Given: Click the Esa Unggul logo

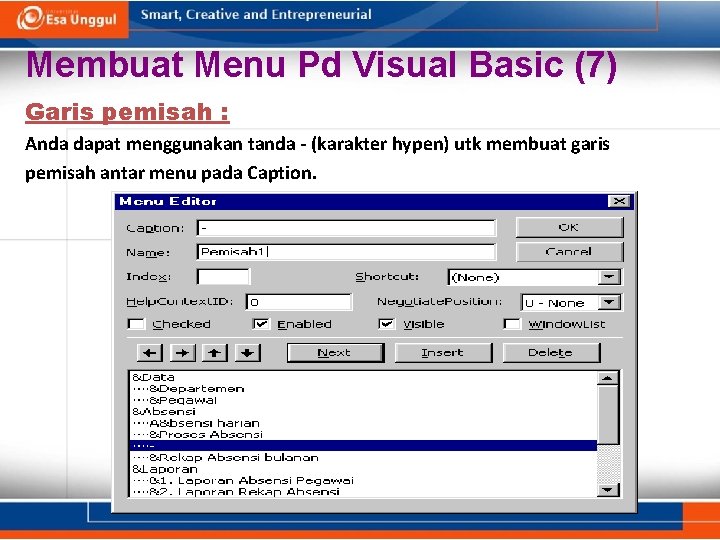Looking at the screenshot, I should (66, 18).
